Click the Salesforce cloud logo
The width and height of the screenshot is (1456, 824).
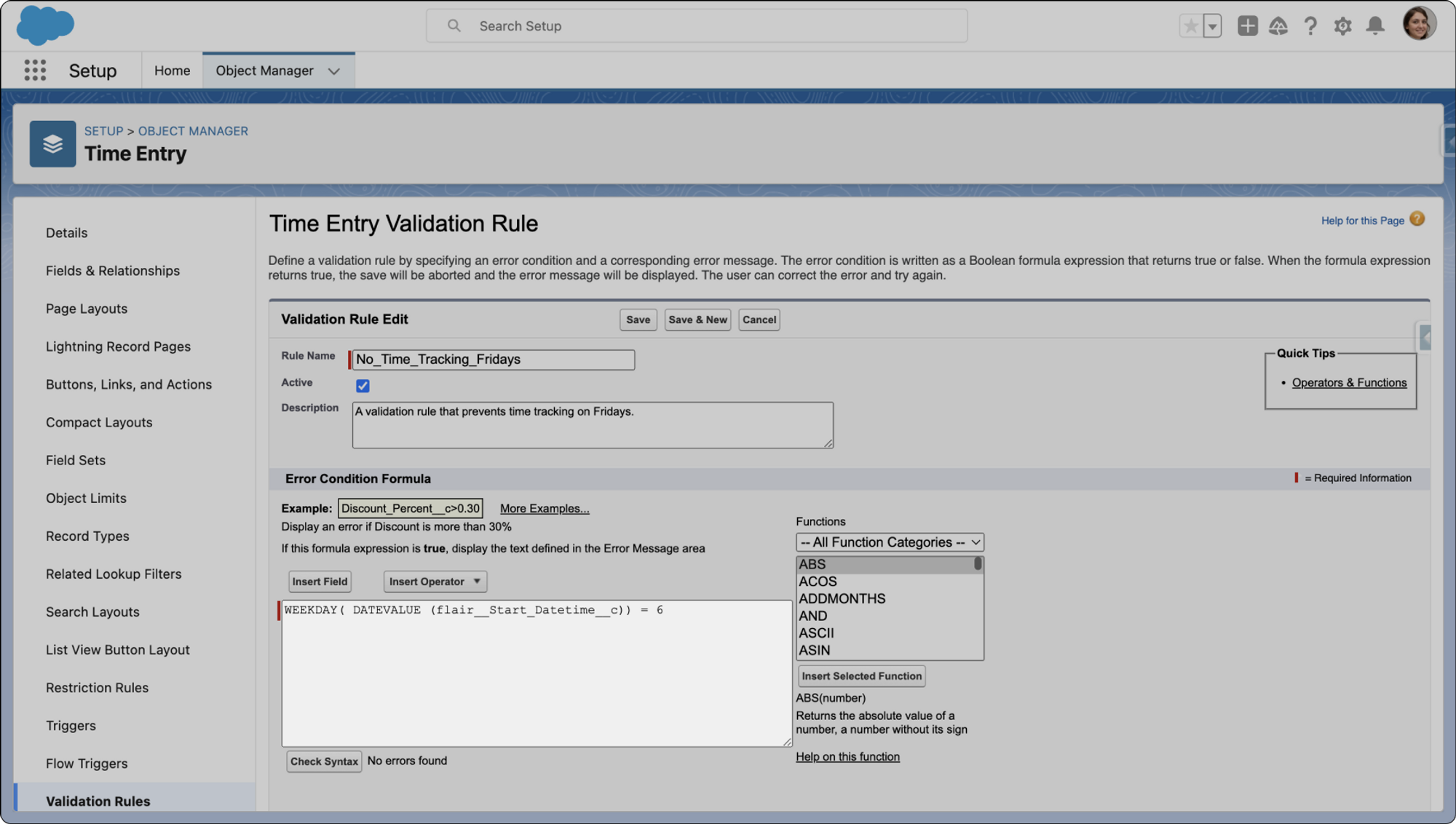tap(44, 25)
